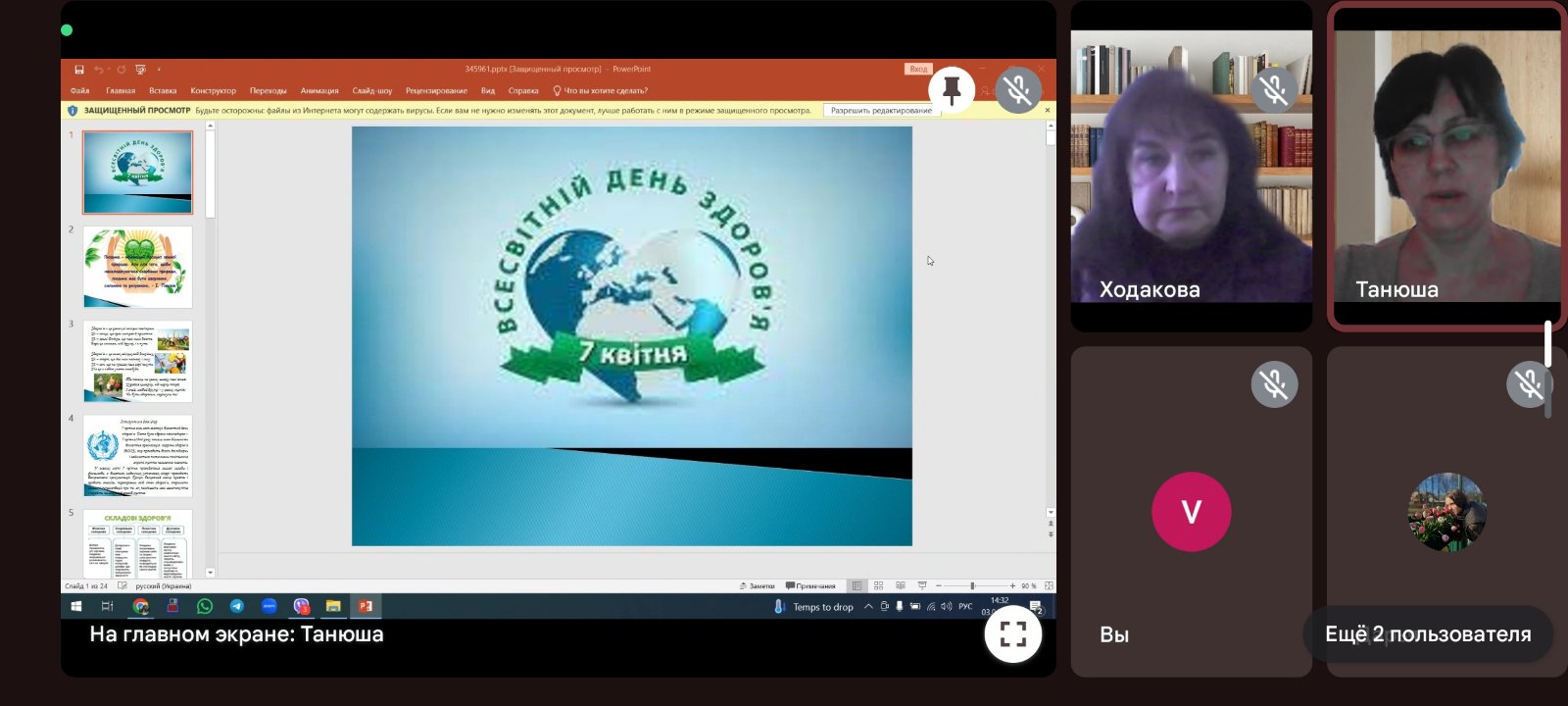The width and height of the screenshot is (1568, 706).
Task: Show hidden system tray icons
Action: (868, 607)
